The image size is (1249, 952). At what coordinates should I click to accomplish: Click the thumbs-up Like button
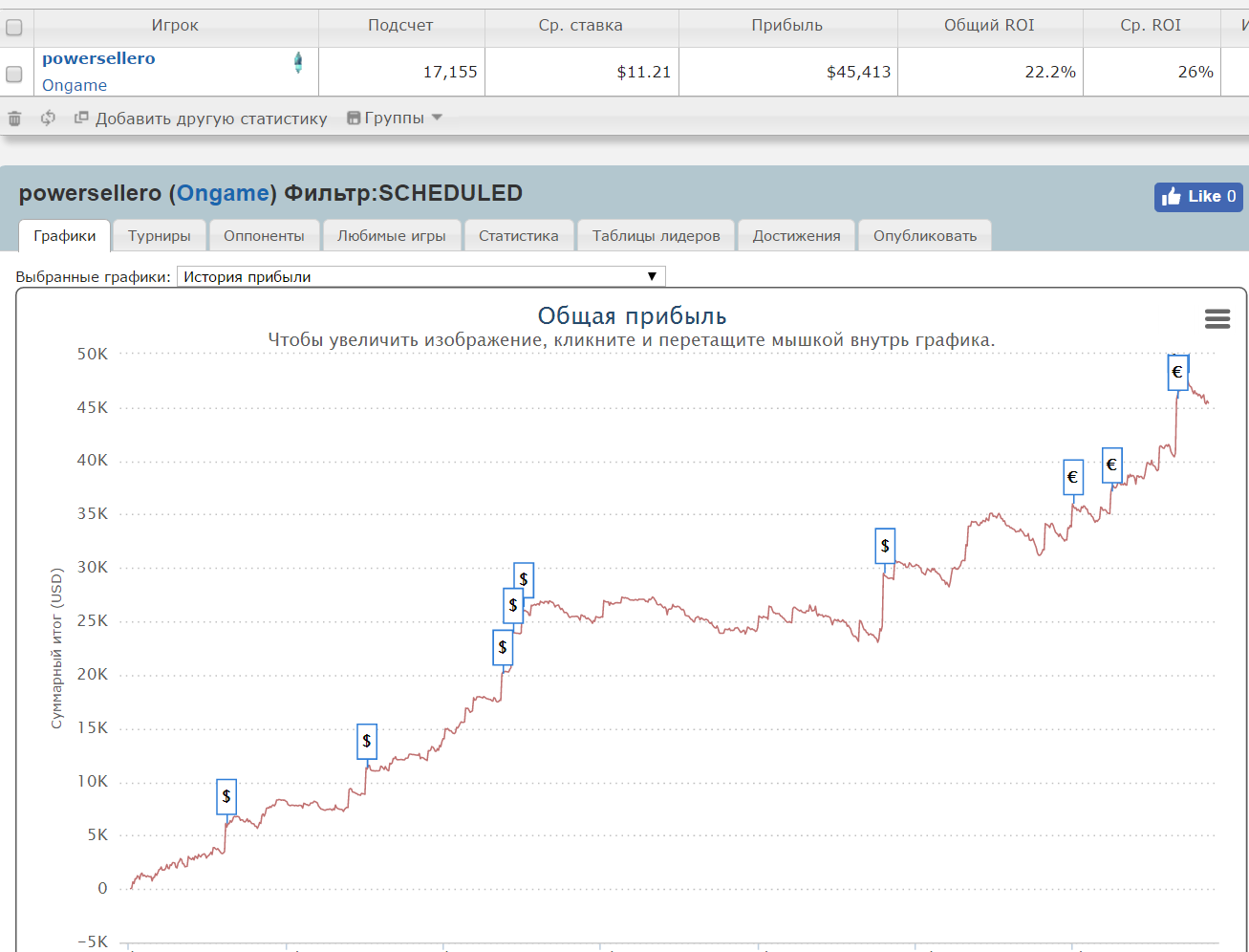pyautogui.click(x=1197, y=197)
